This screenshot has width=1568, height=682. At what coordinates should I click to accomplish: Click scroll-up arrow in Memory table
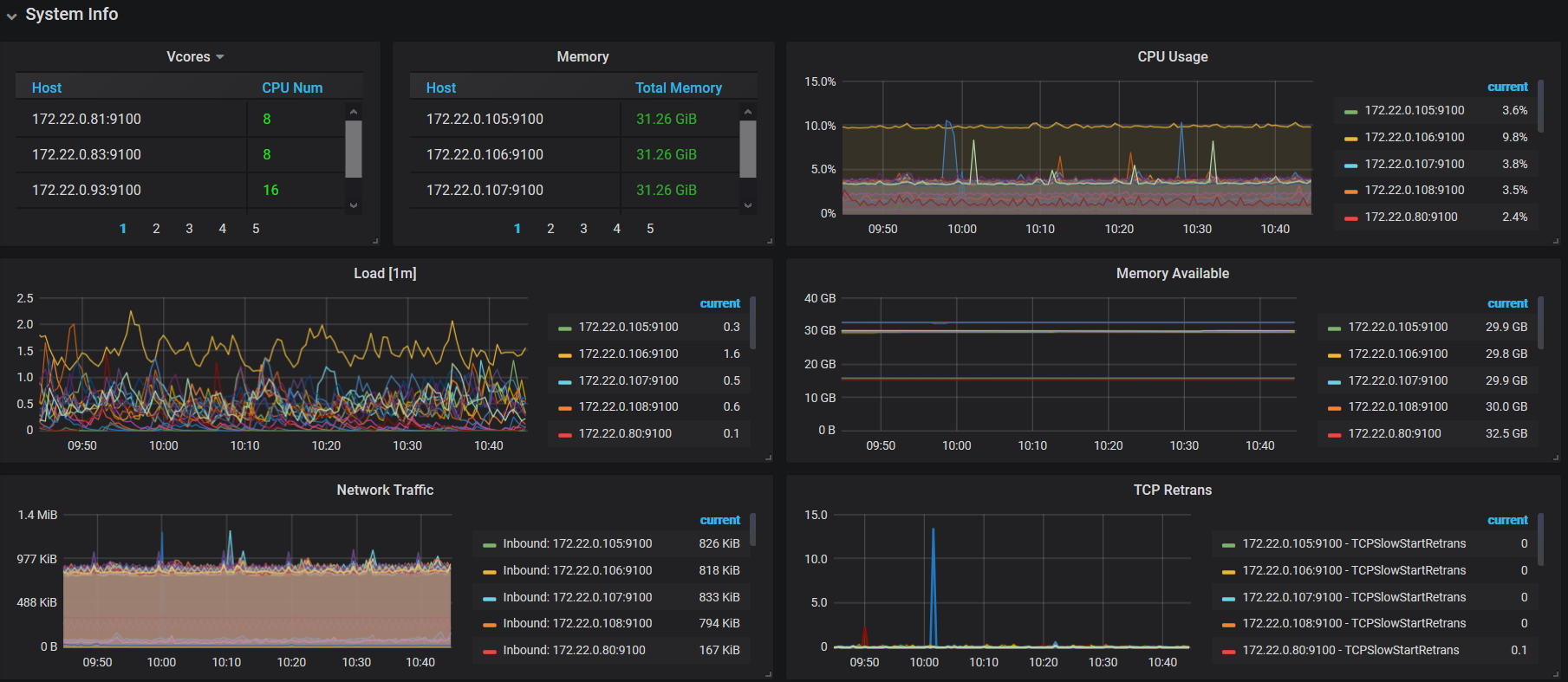tap(748, 112)
